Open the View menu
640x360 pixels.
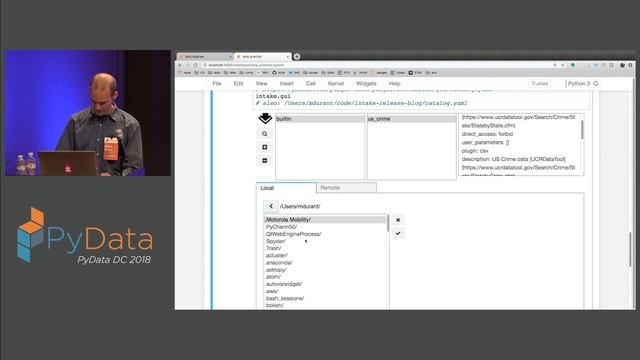pyautogui.click(x=261, y=84)
